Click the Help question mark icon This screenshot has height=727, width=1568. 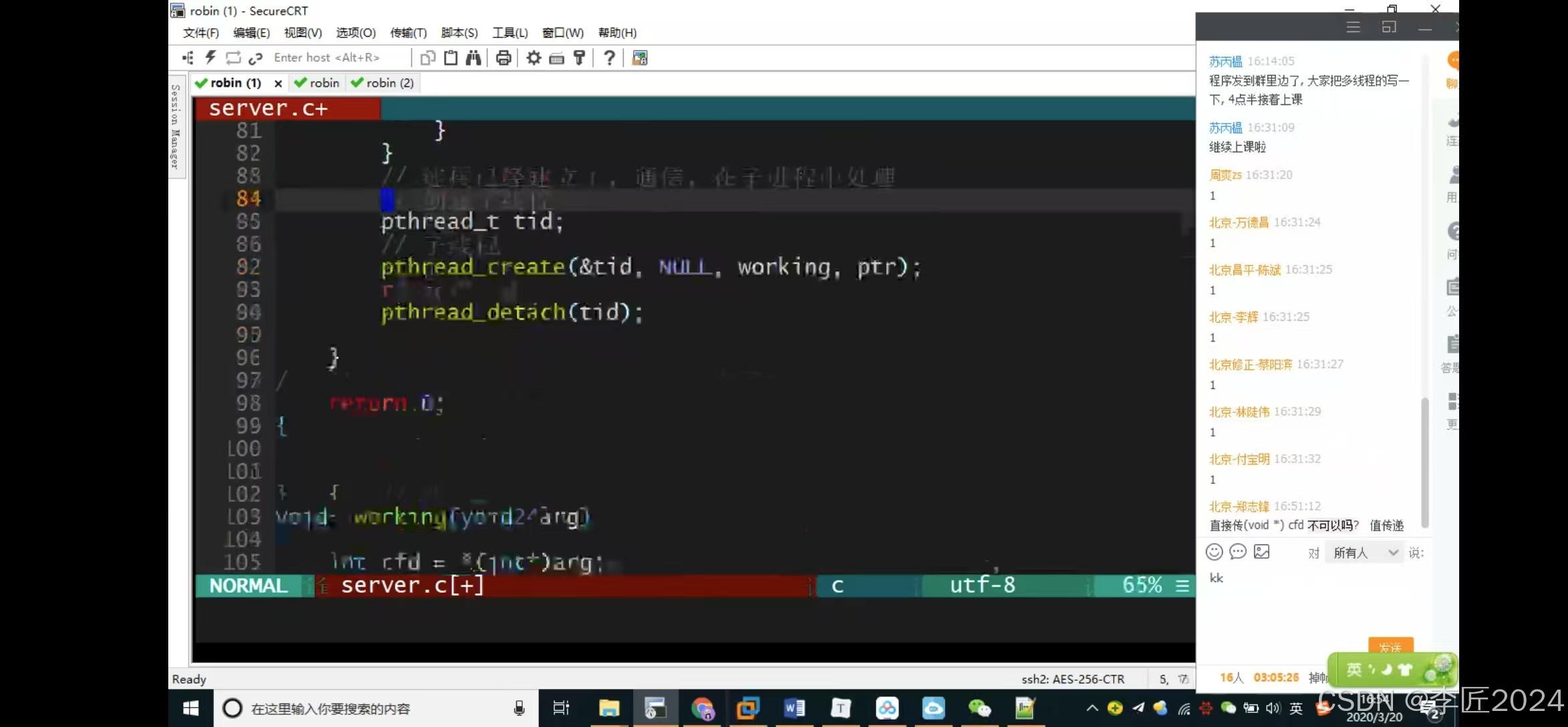[x=609, y=57]
